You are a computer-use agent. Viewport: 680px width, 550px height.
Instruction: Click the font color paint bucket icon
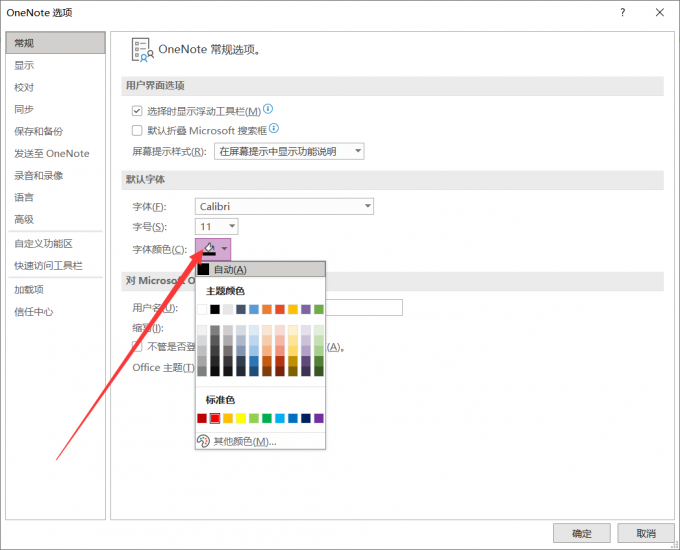[209, 249]
